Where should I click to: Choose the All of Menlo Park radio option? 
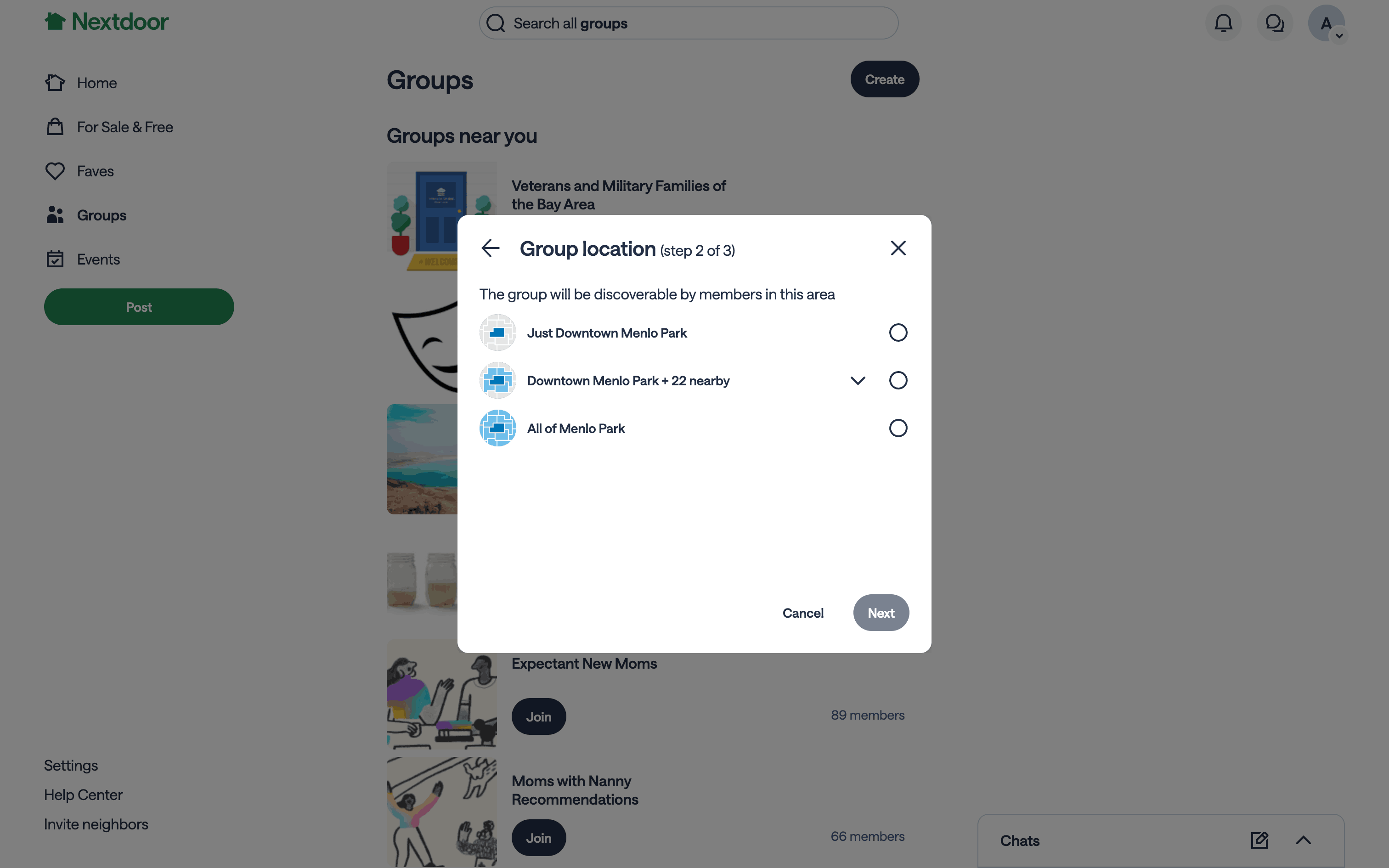tap(898, 428)
